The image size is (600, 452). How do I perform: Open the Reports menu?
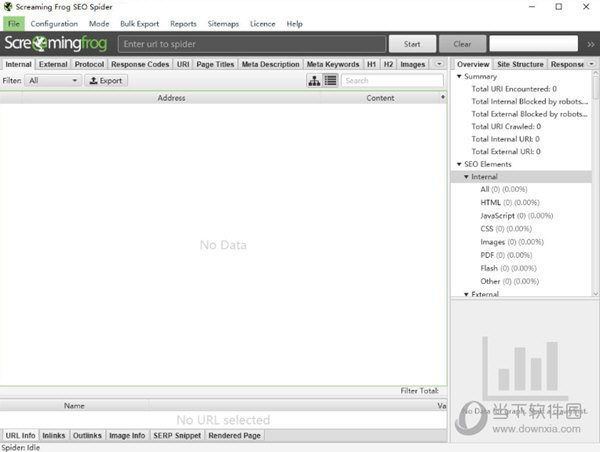[183, 24]
